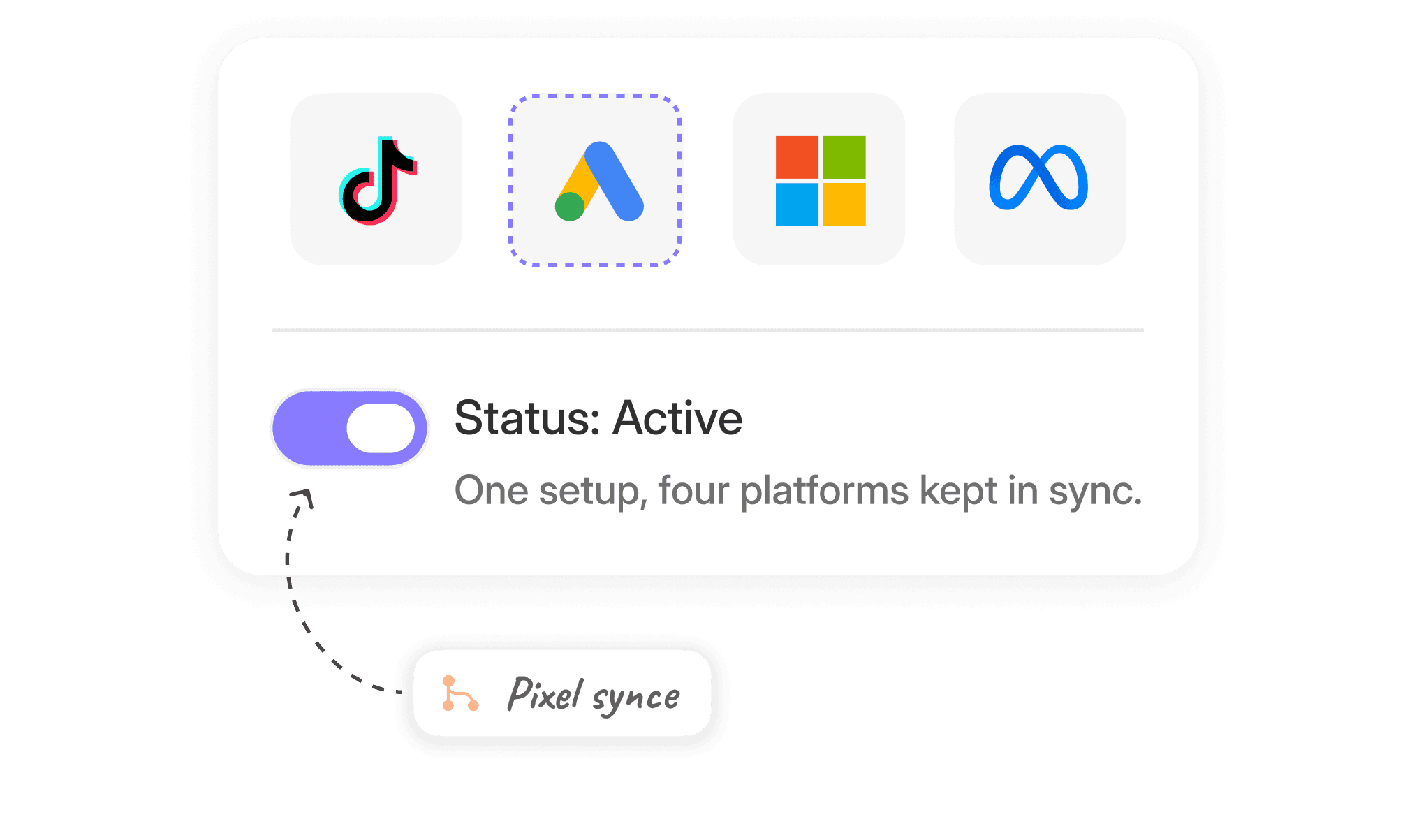This screenshot has width=1419, height=840.
Task: Click the green square in Microsoft logo
Action: click(844, 157)
